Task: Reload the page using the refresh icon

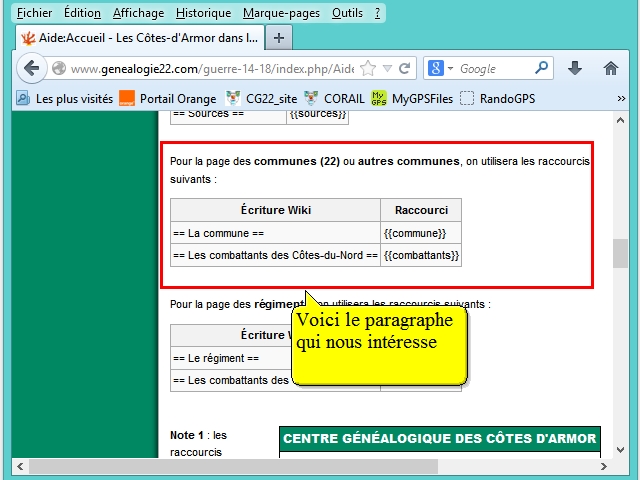Action: tap(404, 68)
